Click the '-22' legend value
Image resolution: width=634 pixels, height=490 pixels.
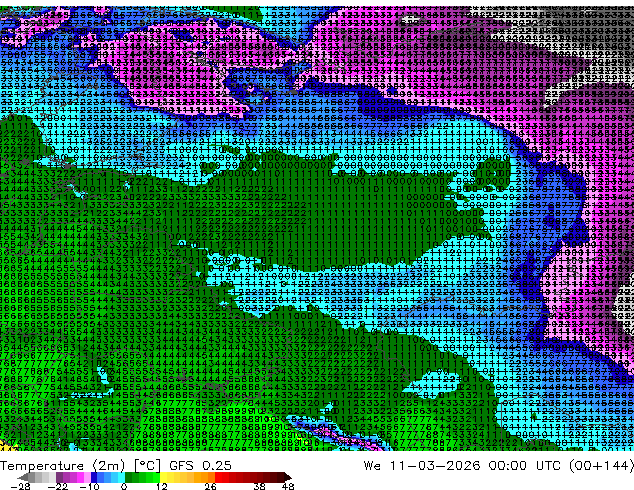coord(58,486)
